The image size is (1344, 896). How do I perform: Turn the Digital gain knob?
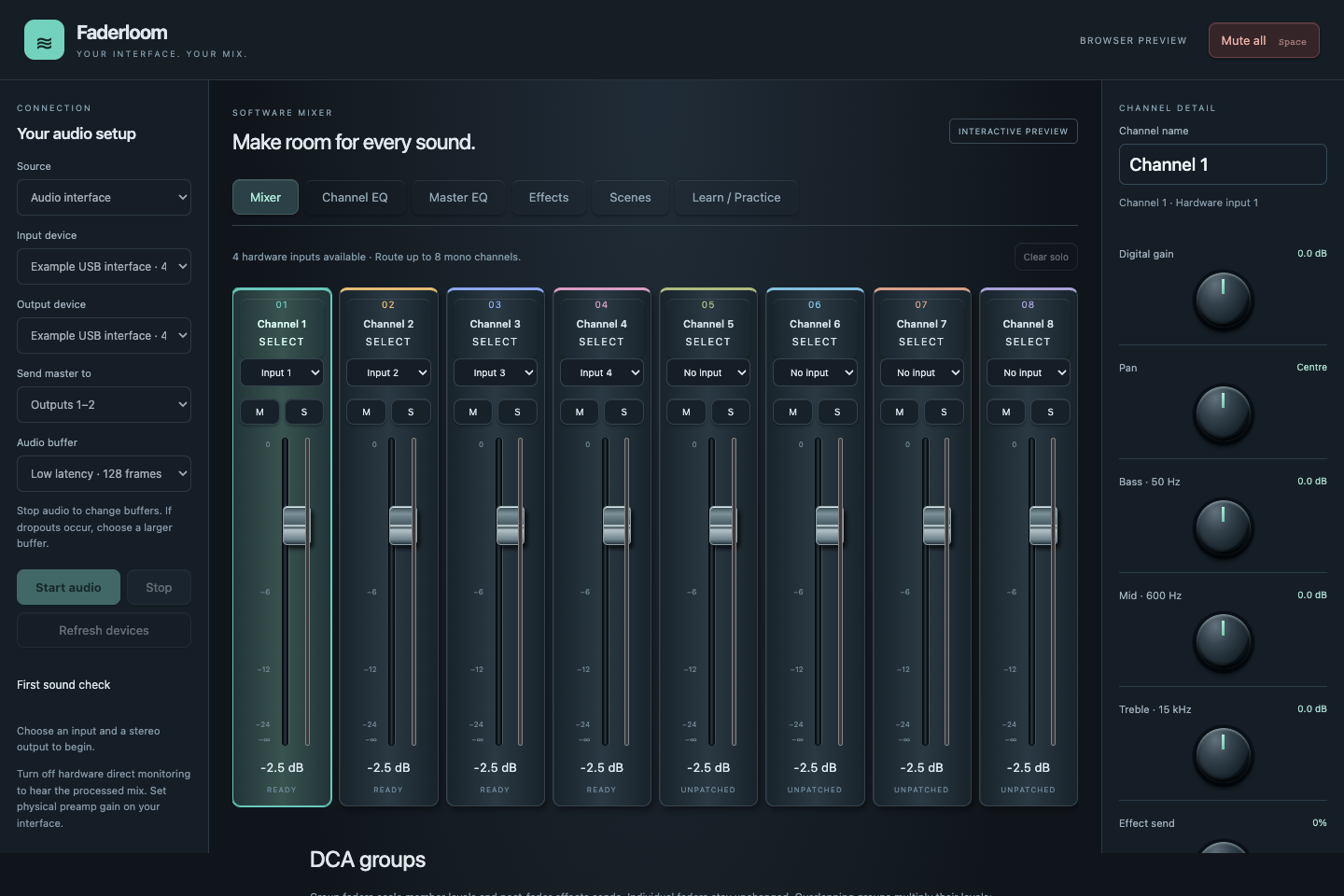(1223, 300)
